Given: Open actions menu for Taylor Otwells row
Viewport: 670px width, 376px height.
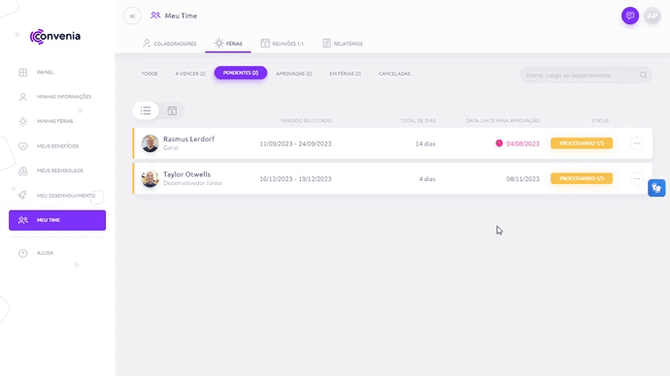Looking at the screenshot, I should point(637,179).
